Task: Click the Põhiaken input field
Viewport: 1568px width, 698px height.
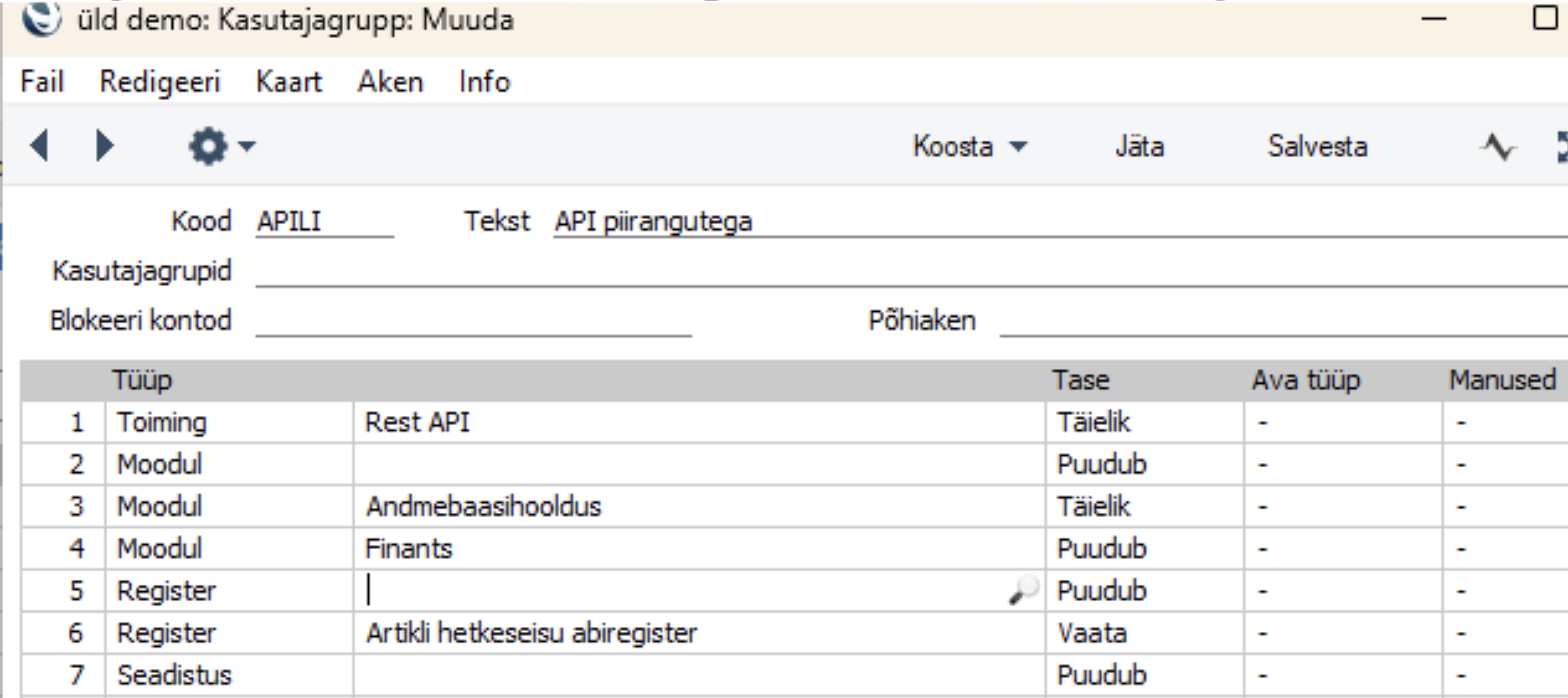Action: [1282, 321]
